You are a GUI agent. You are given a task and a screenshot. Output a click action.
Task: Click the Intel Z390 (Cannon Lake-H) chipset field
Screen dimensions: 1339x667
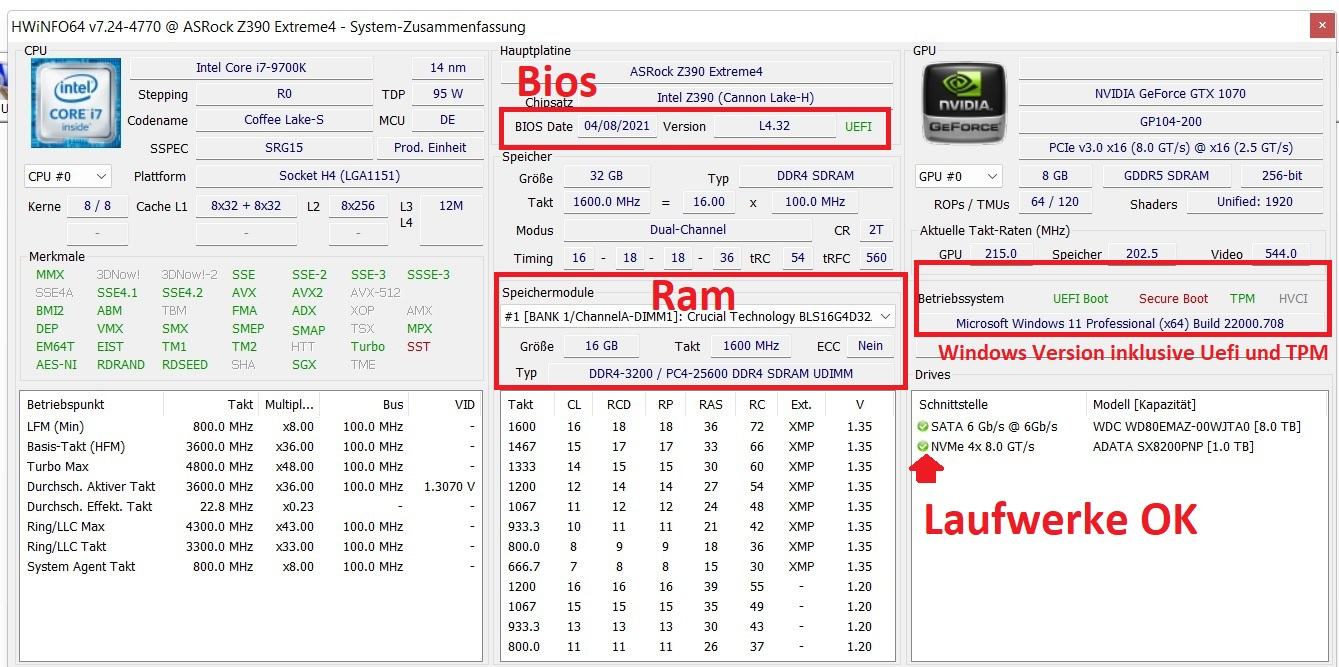coord(734,98)
